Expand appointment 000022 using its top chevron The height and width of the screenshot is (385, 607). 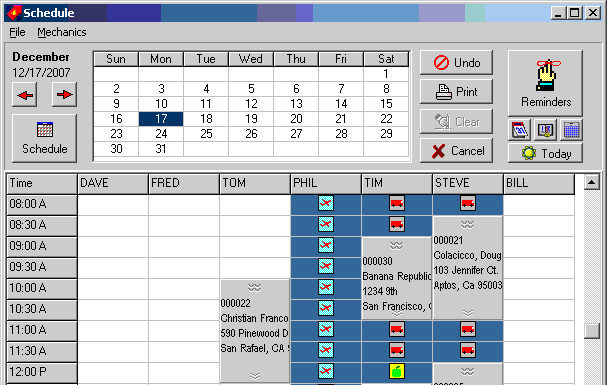[254, 287]
